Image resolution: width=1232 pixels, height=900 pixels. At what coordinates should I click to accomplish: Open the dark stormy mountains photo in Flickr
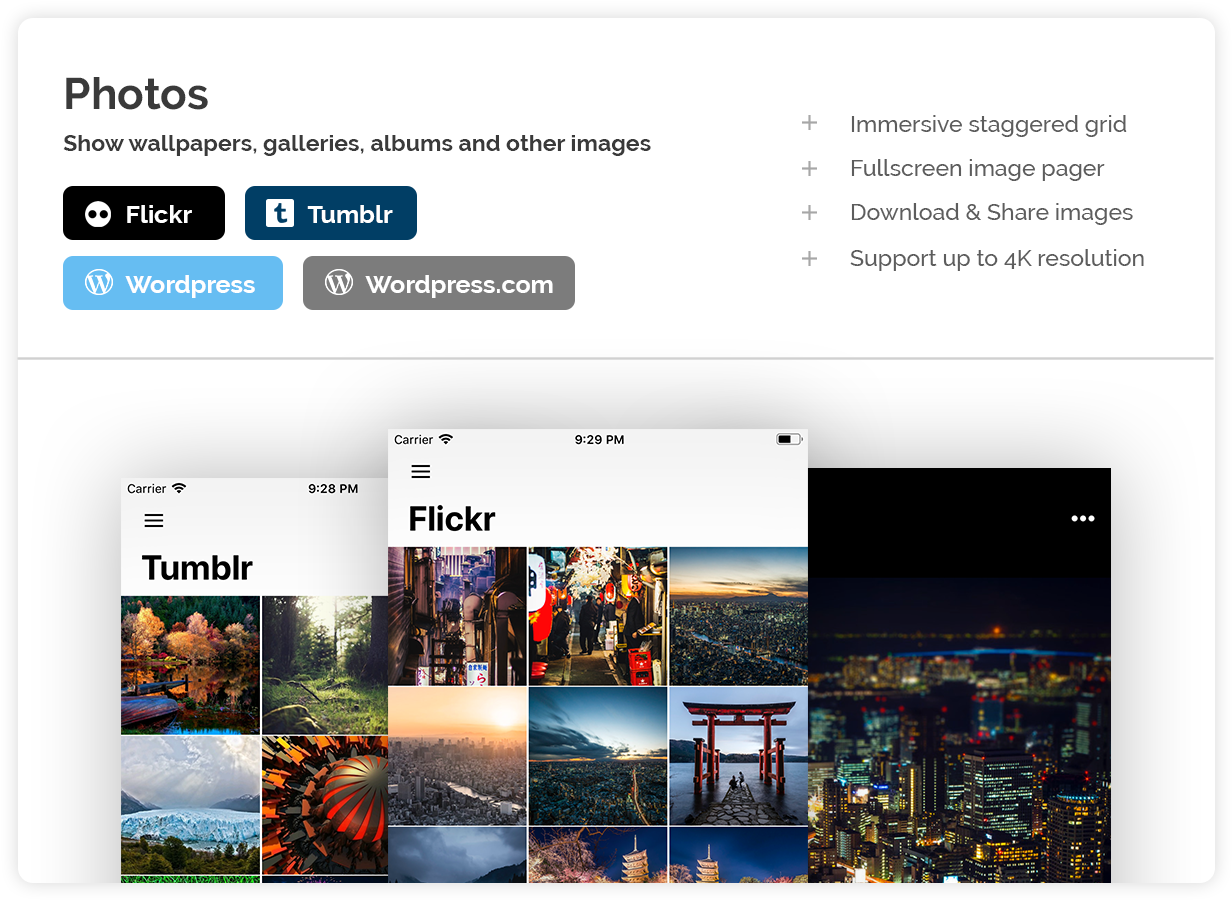(x=457, y=854)
